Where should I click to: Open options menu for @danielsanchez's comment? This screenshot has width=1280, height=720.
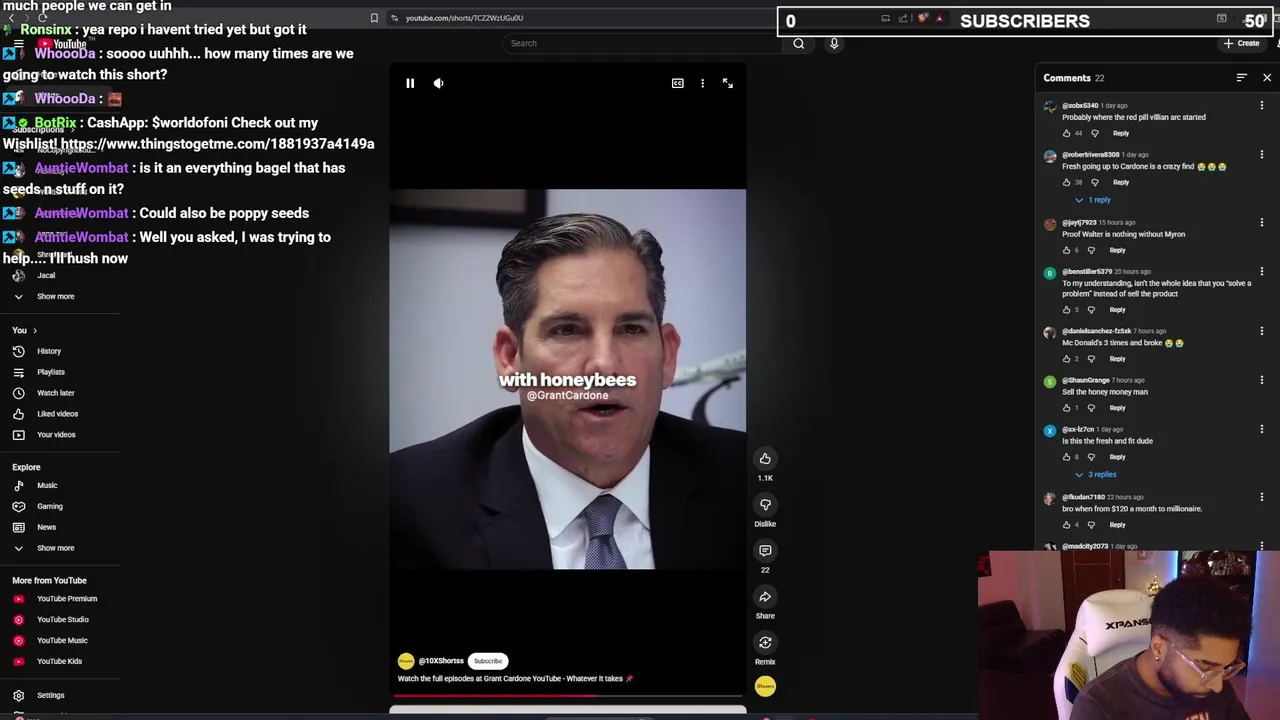coord(1262,331)
